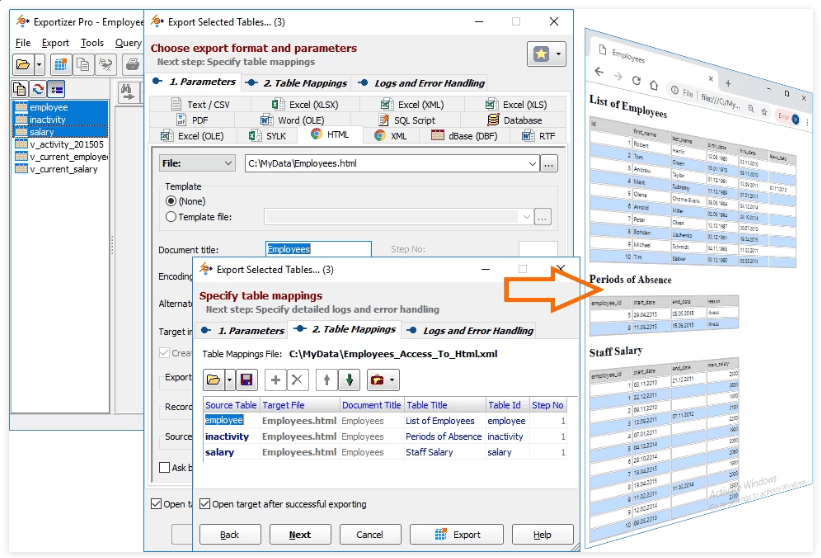Click the Help button

542,534
